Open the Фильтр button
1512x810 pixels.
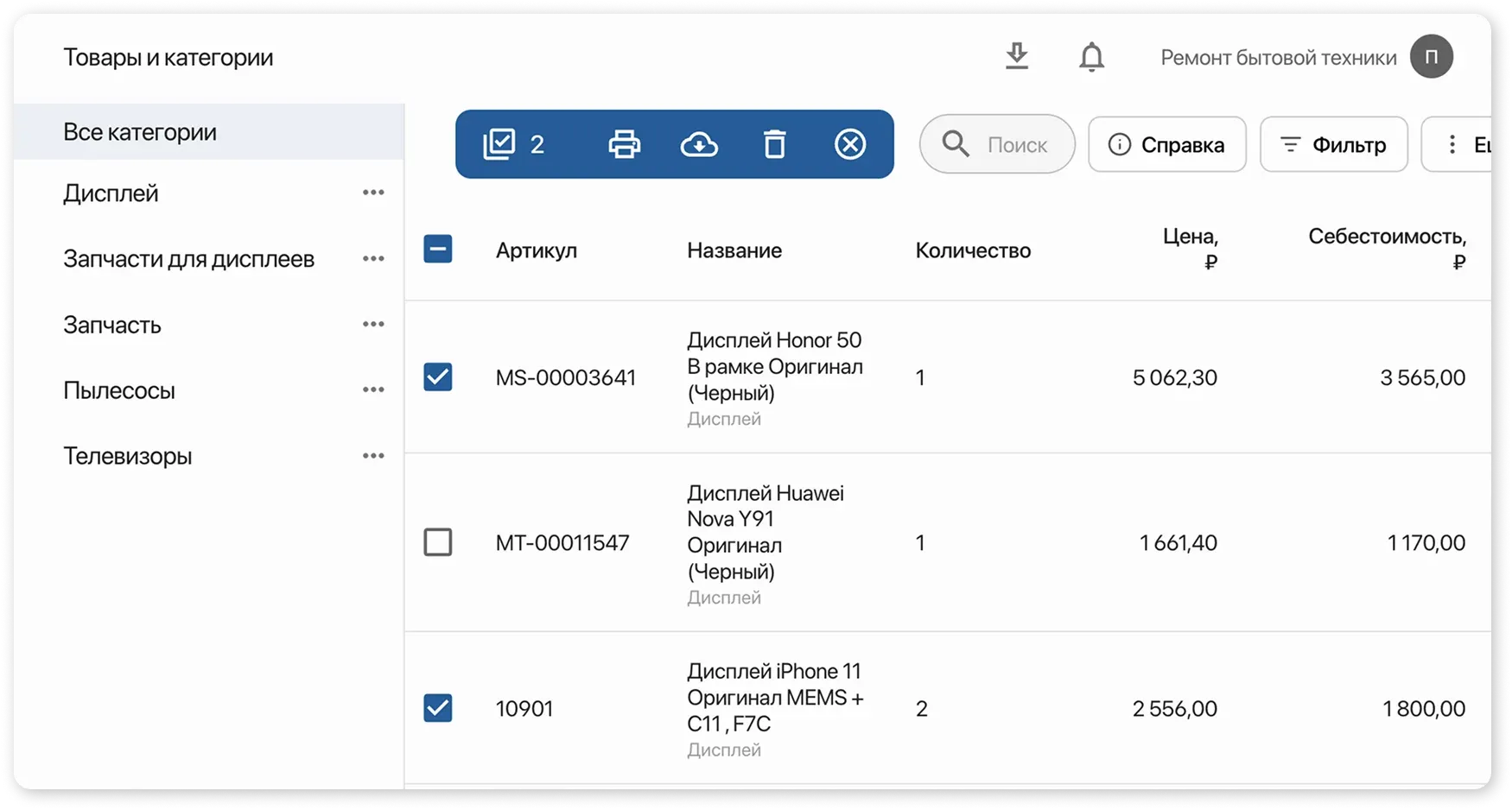[x=1333, y=144]
